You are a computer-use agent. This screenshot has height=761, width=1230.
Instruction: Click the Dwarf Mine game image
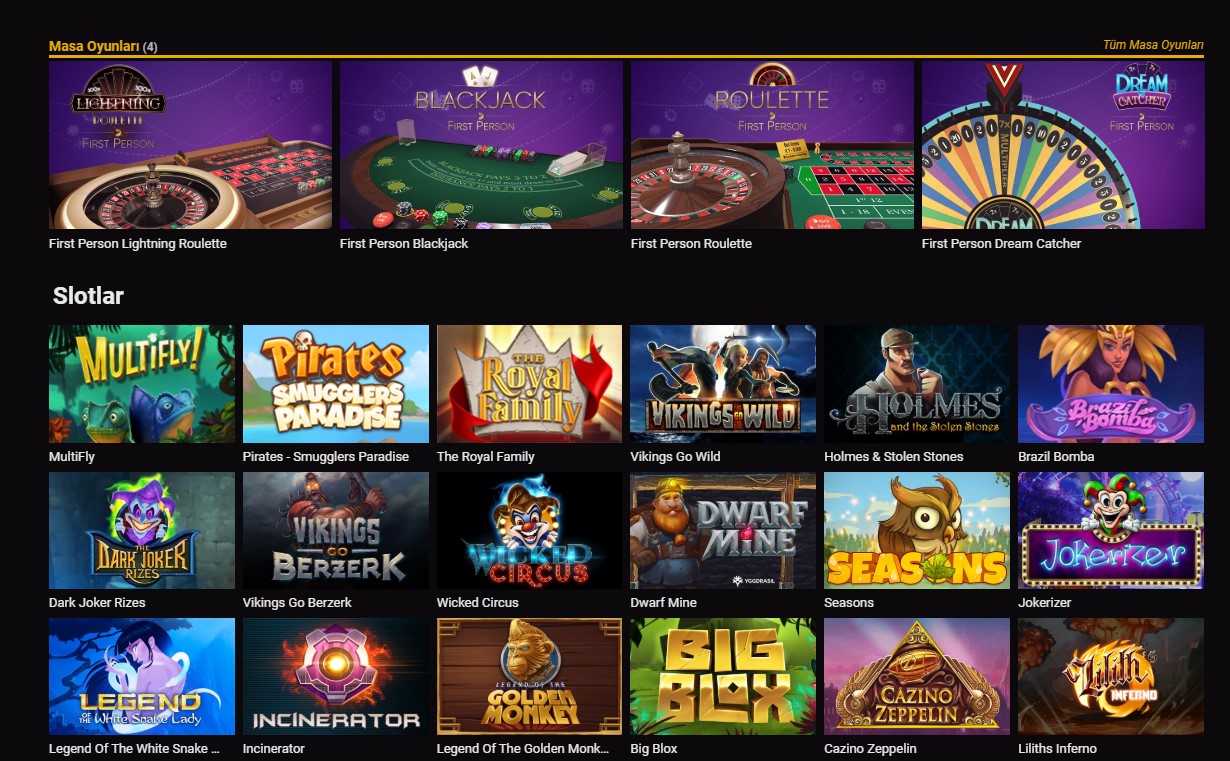coord(723,530)
